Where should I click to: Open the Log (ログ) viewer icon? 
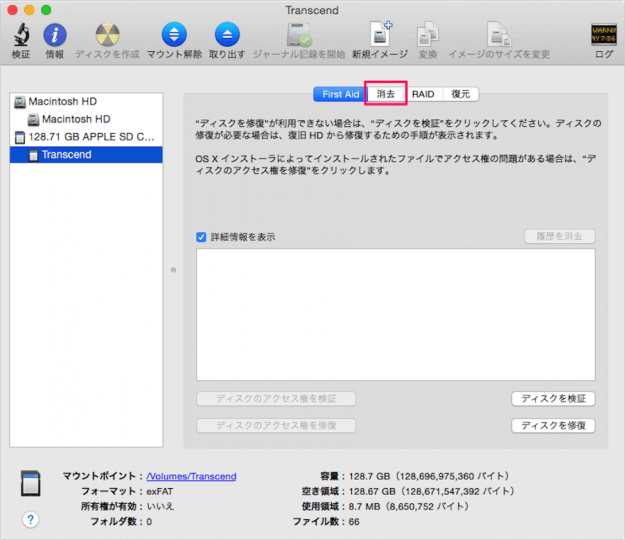[x=603, y=36]
